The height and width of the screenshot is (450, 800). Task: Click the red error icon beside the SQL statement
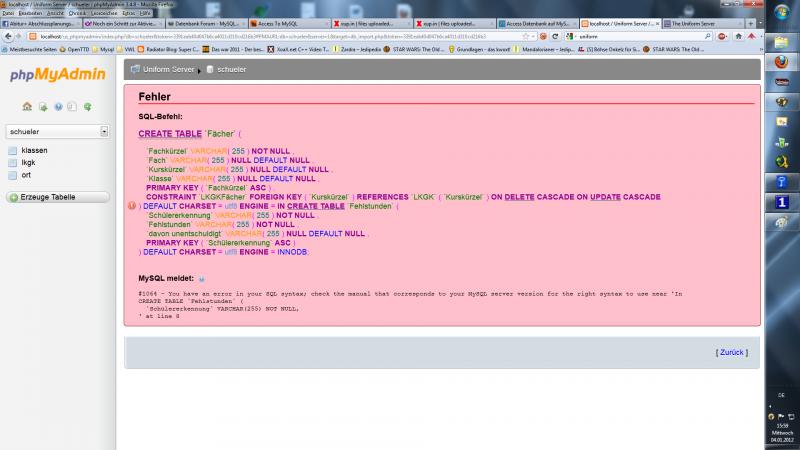click(x=133, y=206)
